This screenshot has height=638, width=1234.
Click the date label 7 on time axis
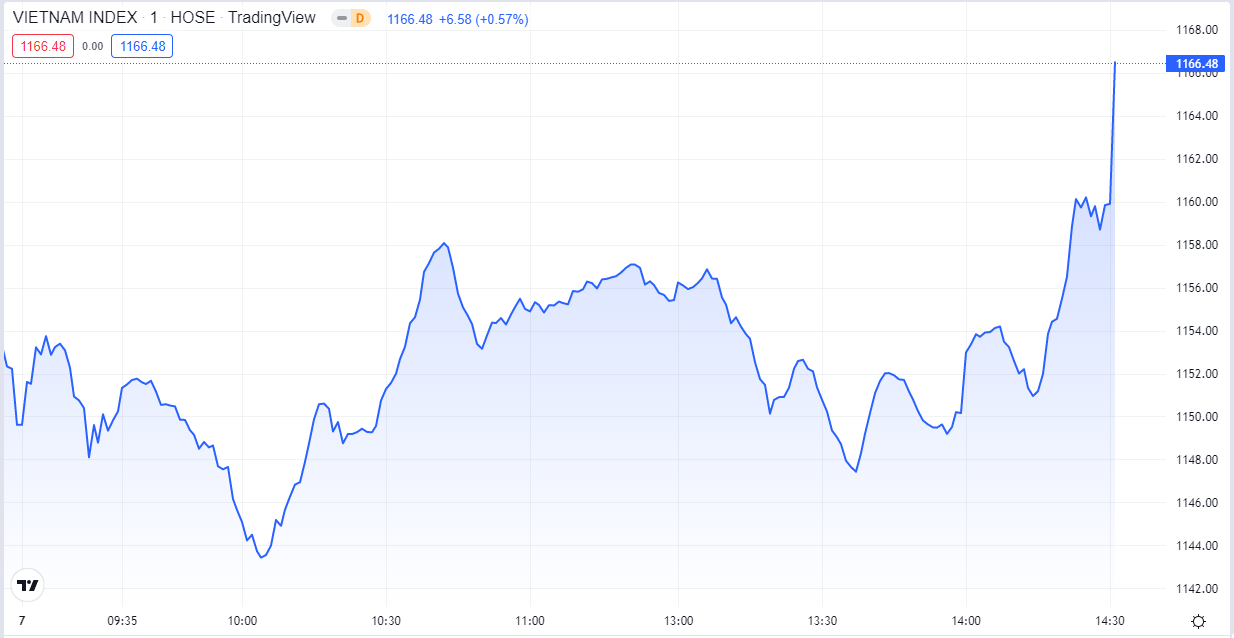[21, 621]
